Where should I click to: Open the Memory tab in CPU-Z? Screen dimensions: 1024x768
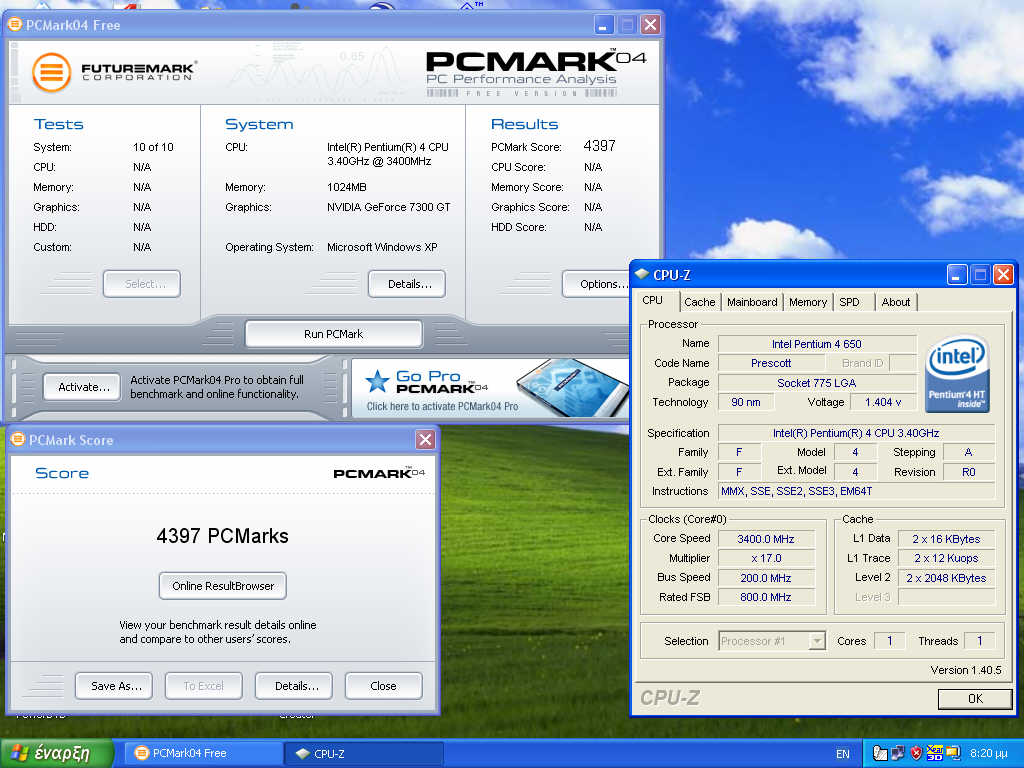tap(807, 302)
